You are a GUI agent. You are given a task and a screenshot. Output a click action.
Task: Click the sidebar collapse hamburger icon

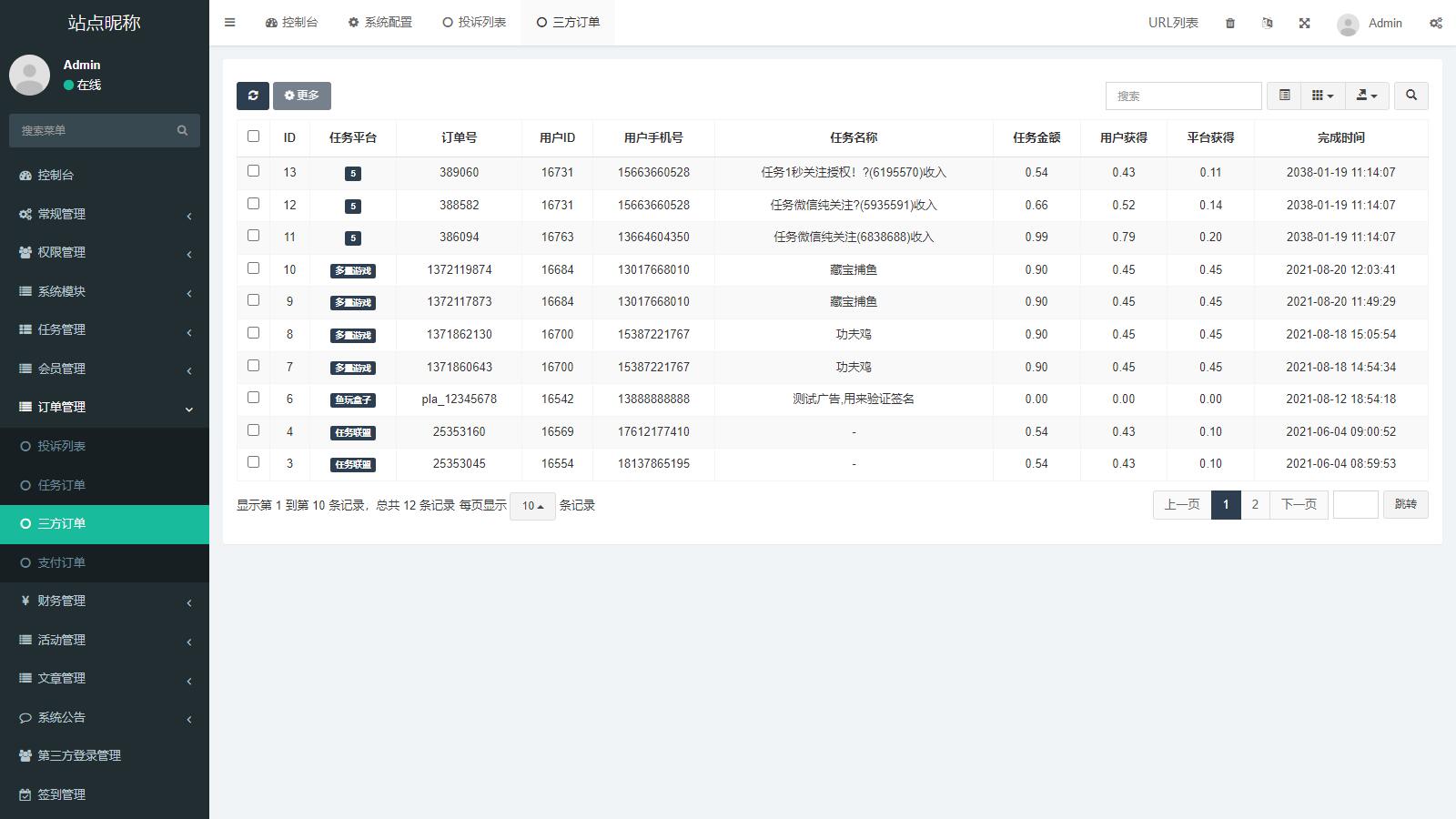(229, 22)
